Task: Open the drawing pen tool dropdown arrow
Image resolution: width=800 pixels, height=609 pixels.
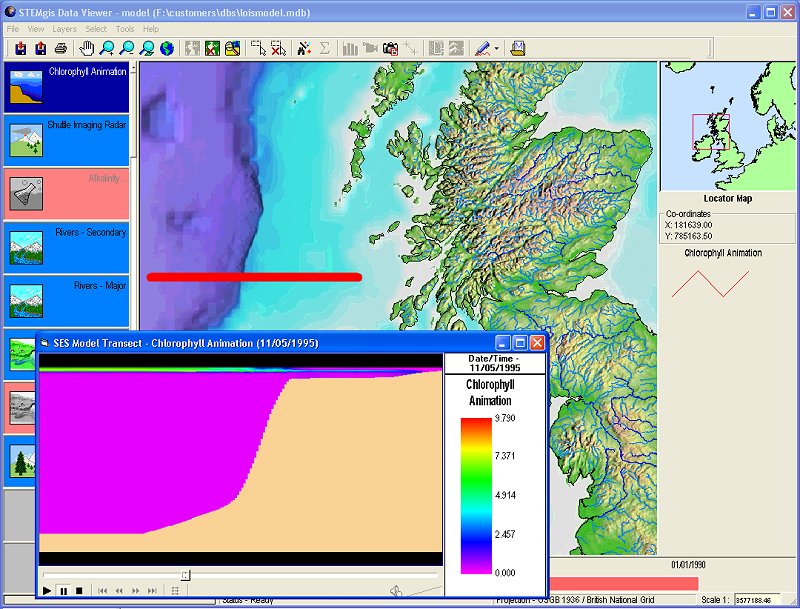Action: click(496, 48)
